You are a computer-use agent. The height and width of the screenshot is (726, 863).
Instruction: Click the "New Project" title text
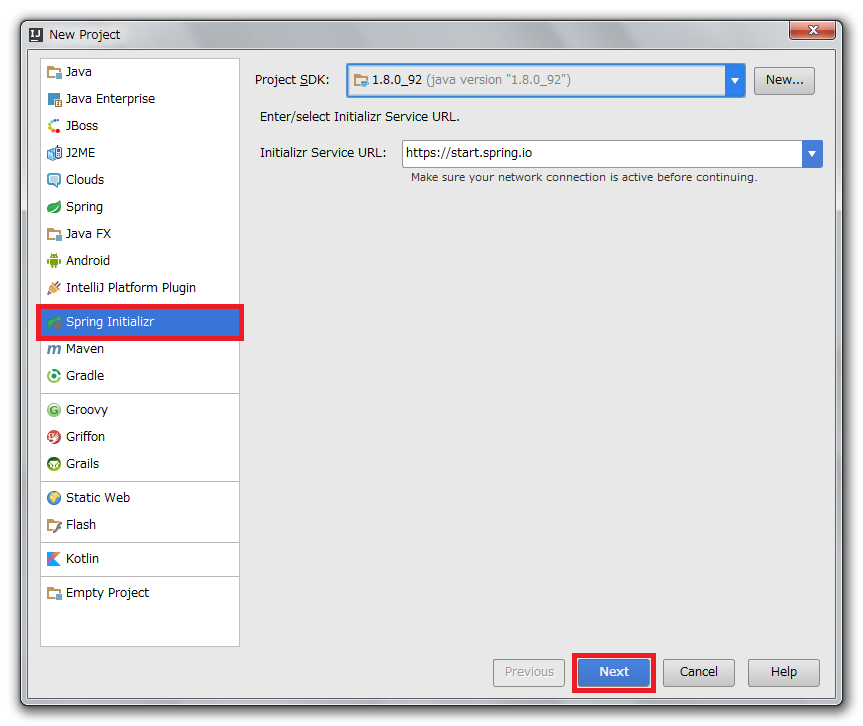coord(85,35)
